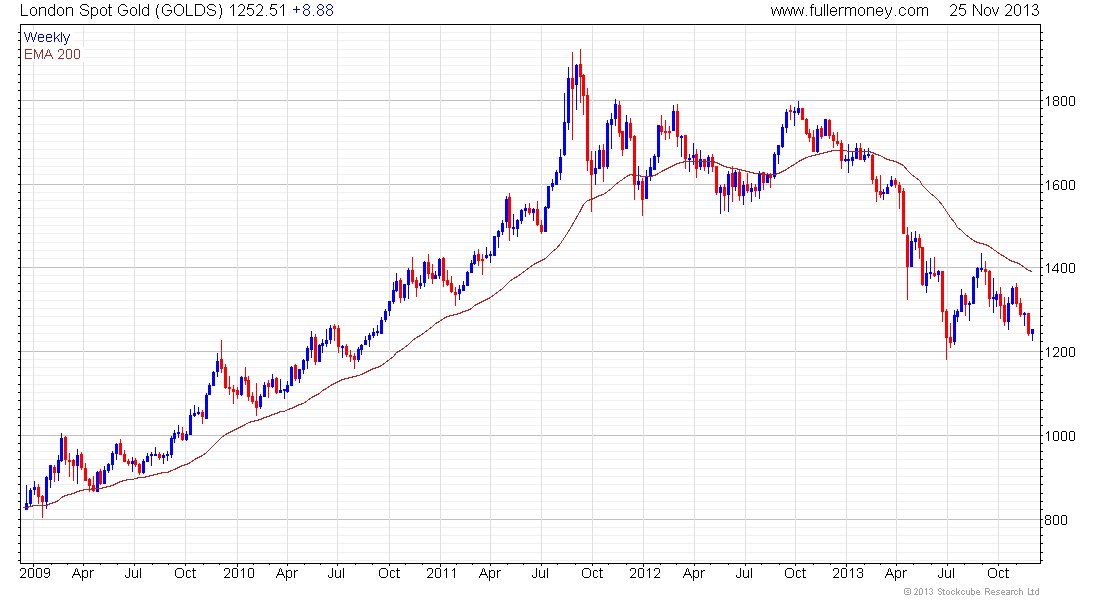Select the 'Weekly' legend label
Viewport: 1100px width, 600px height.
click(x=47, y=37)
